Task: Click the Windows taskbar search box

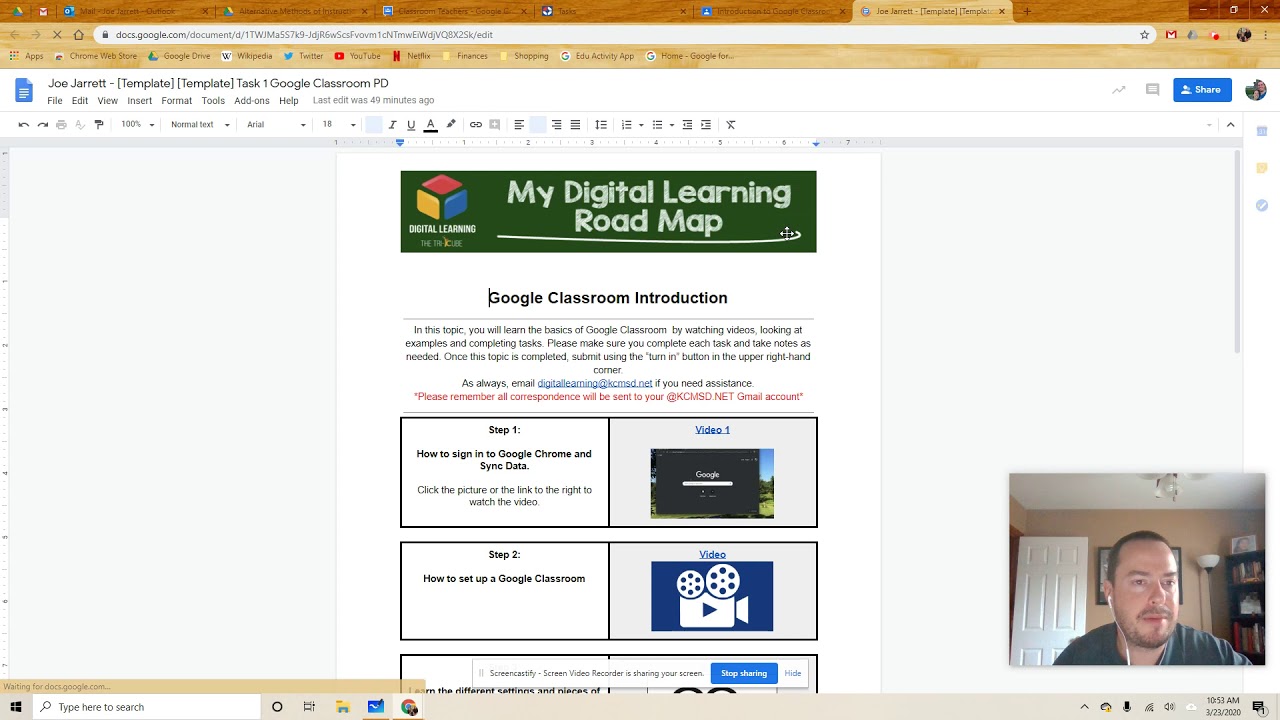Action: tap(146, 707)
